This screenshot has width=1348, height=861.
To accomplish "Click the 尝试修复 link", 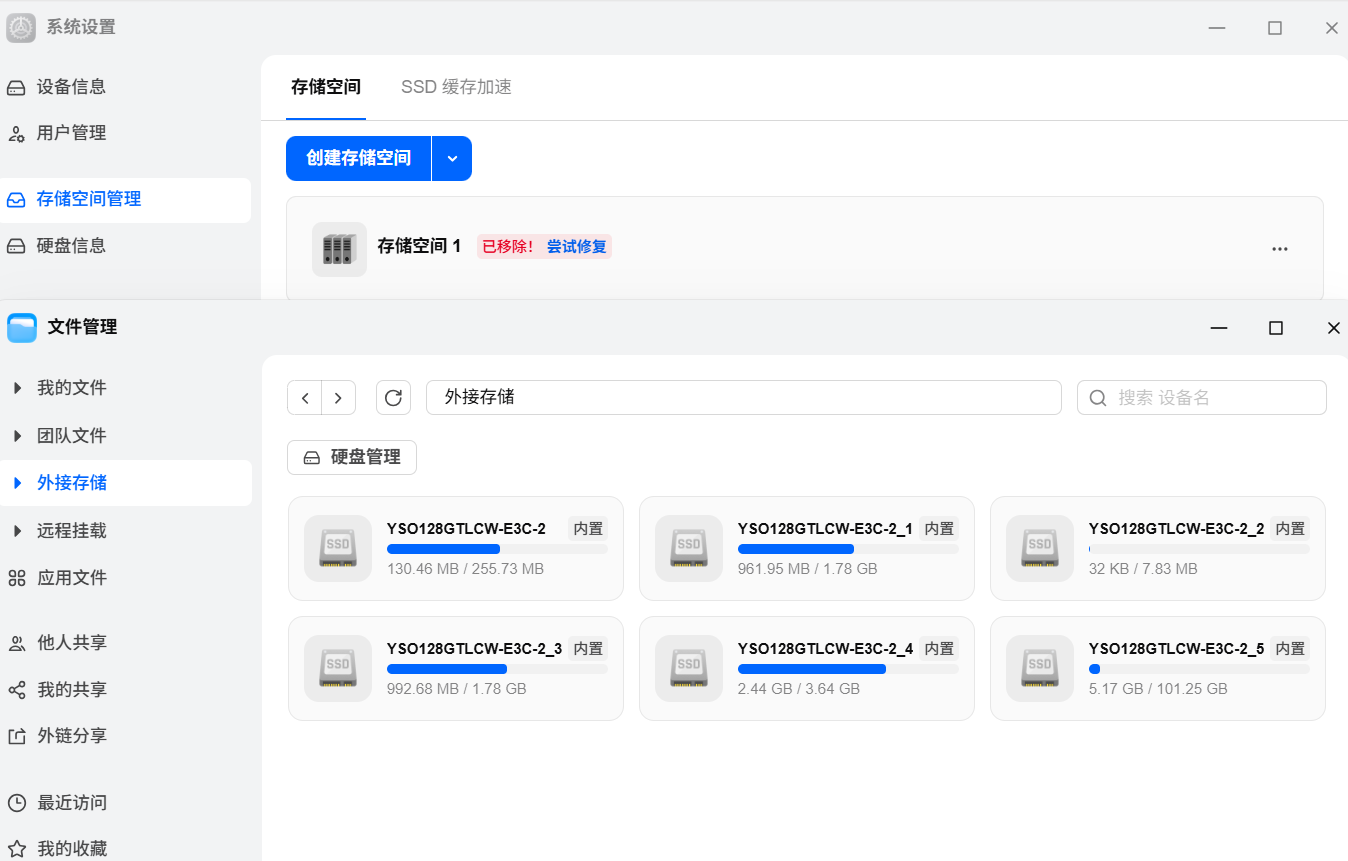I will tap(576, 246).
